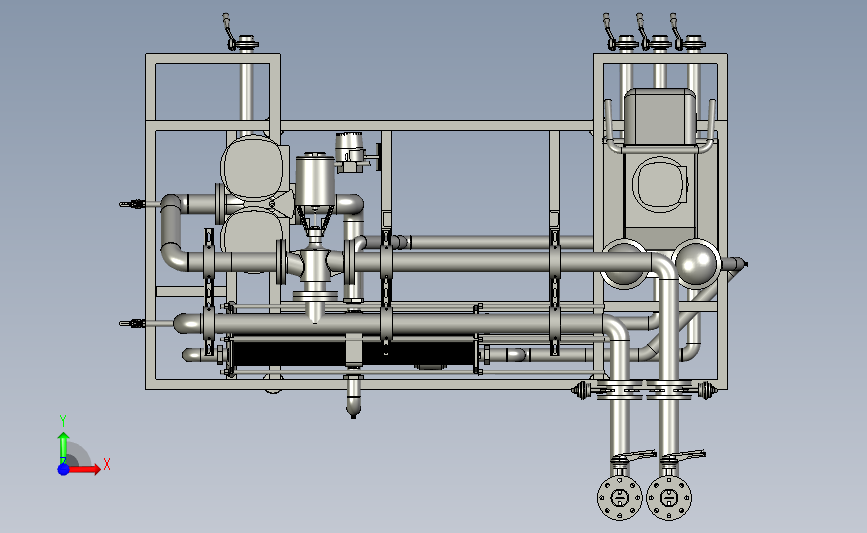Viewport: 867px width, 533px height.
Task: Select the left flanged butterfly valve at bottom
Action: (x=620, y=498)
